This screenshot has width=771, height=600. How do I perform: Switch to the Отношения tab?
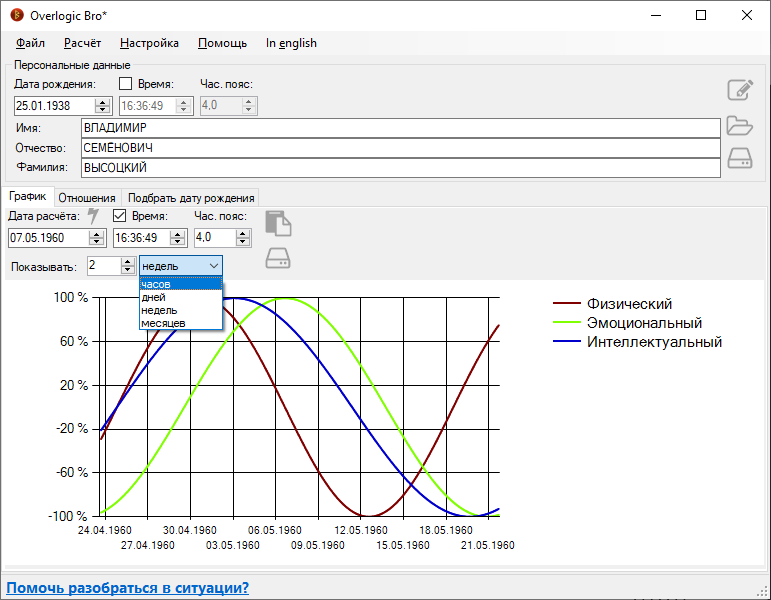point(86,197)
